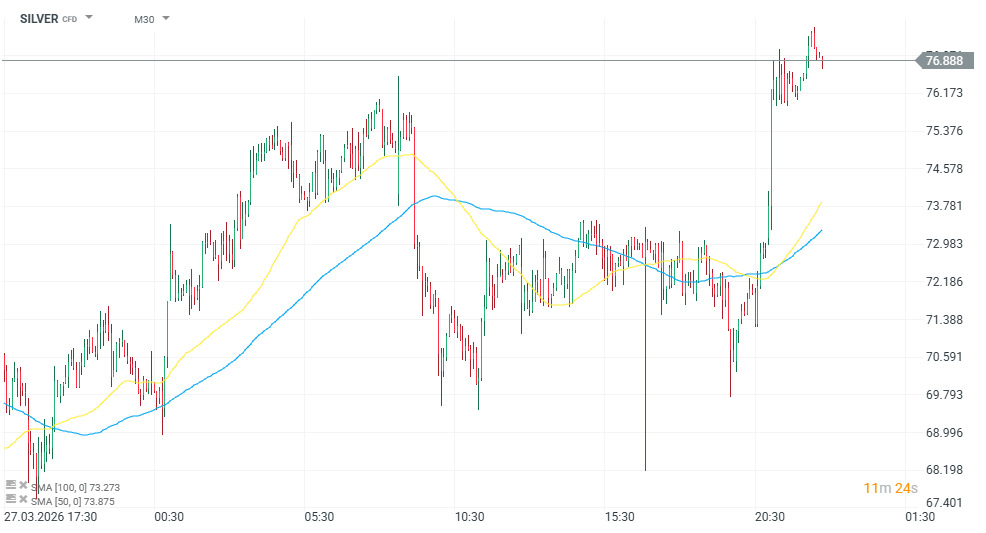Click the 05:30 time axis label
986x533 pixels.
(x=319, y=517)
